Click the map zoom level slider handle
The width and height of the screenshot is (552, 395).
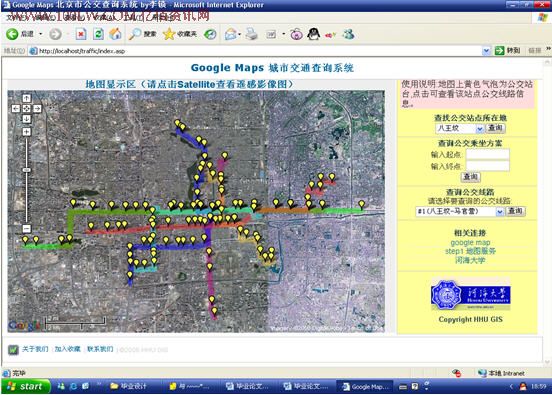pos(26,170)
